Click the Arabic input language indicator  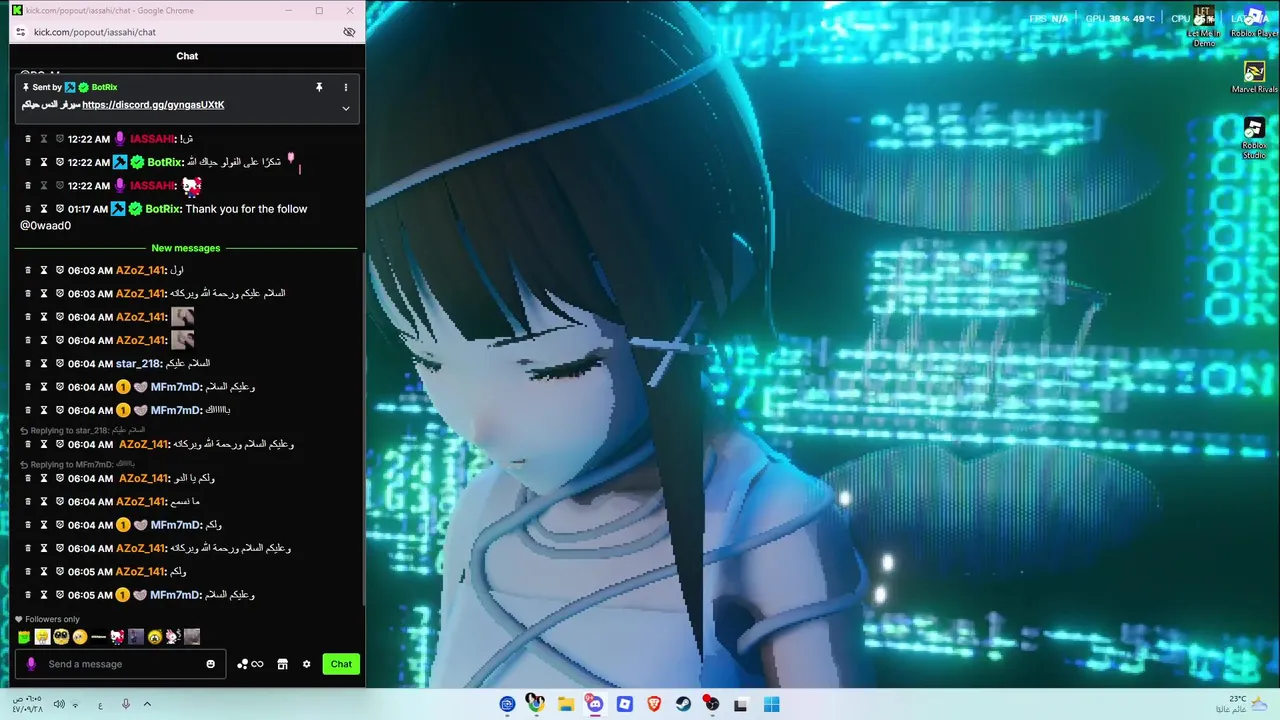point(100,705)
